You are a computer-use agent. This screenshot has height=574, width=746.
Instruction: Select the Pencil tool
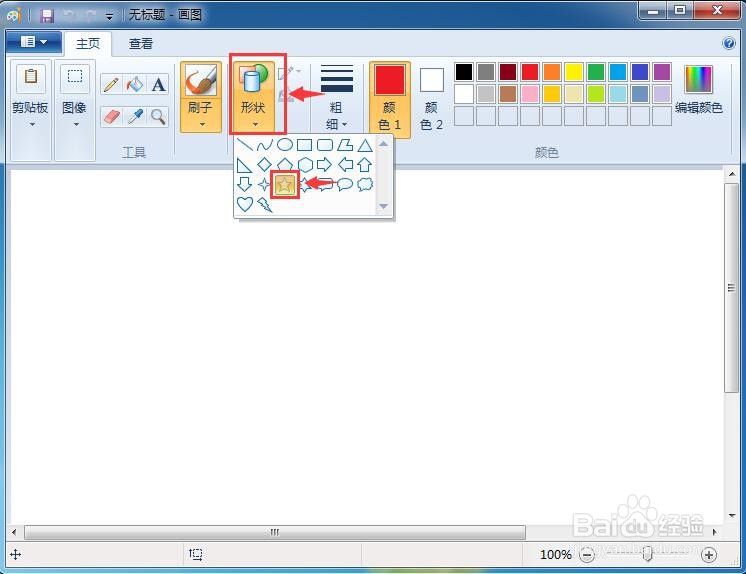(x=111, y=85)
